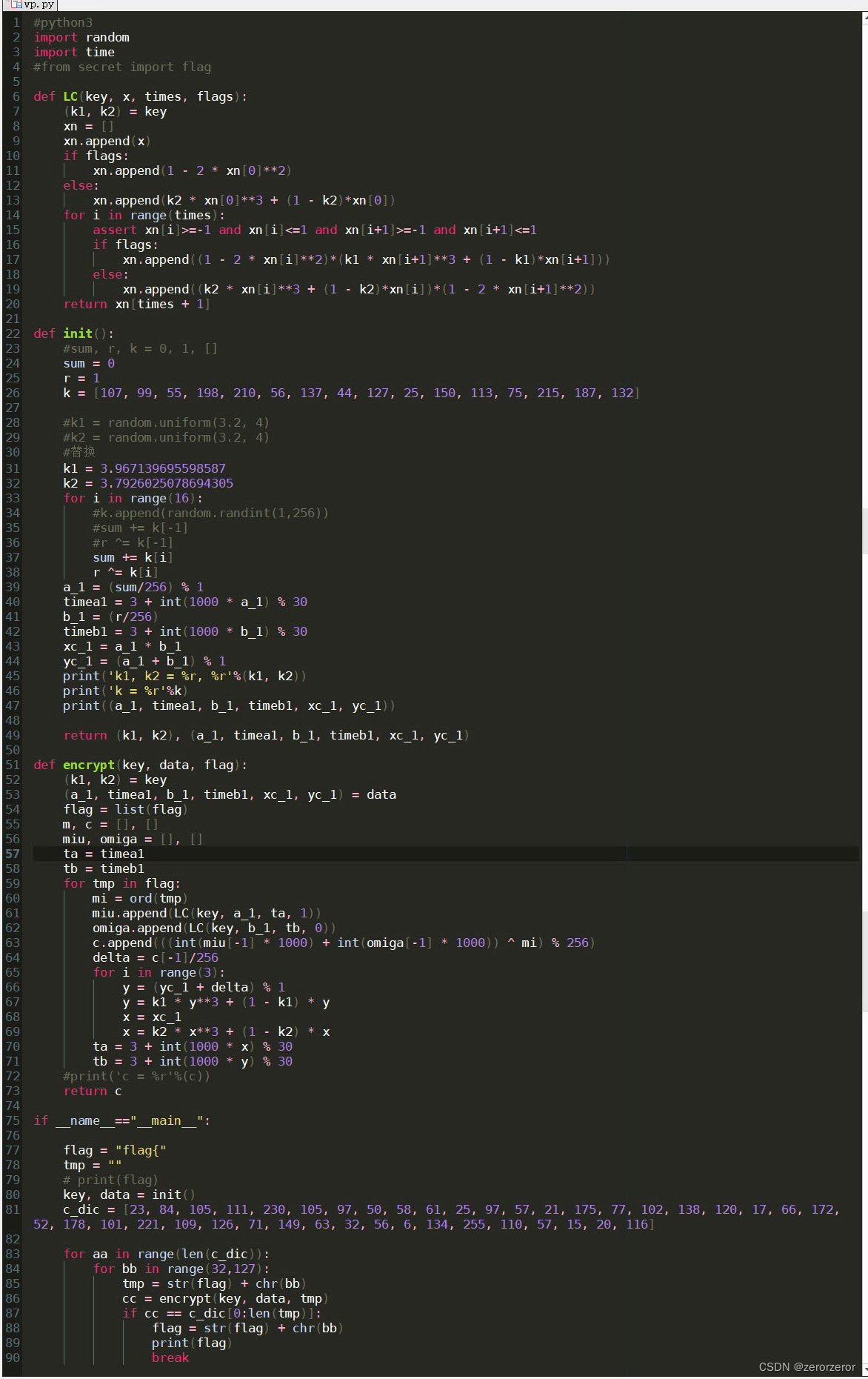Click 'cc = encrypt(key, data, tmp)' line

click(226, 1298)
